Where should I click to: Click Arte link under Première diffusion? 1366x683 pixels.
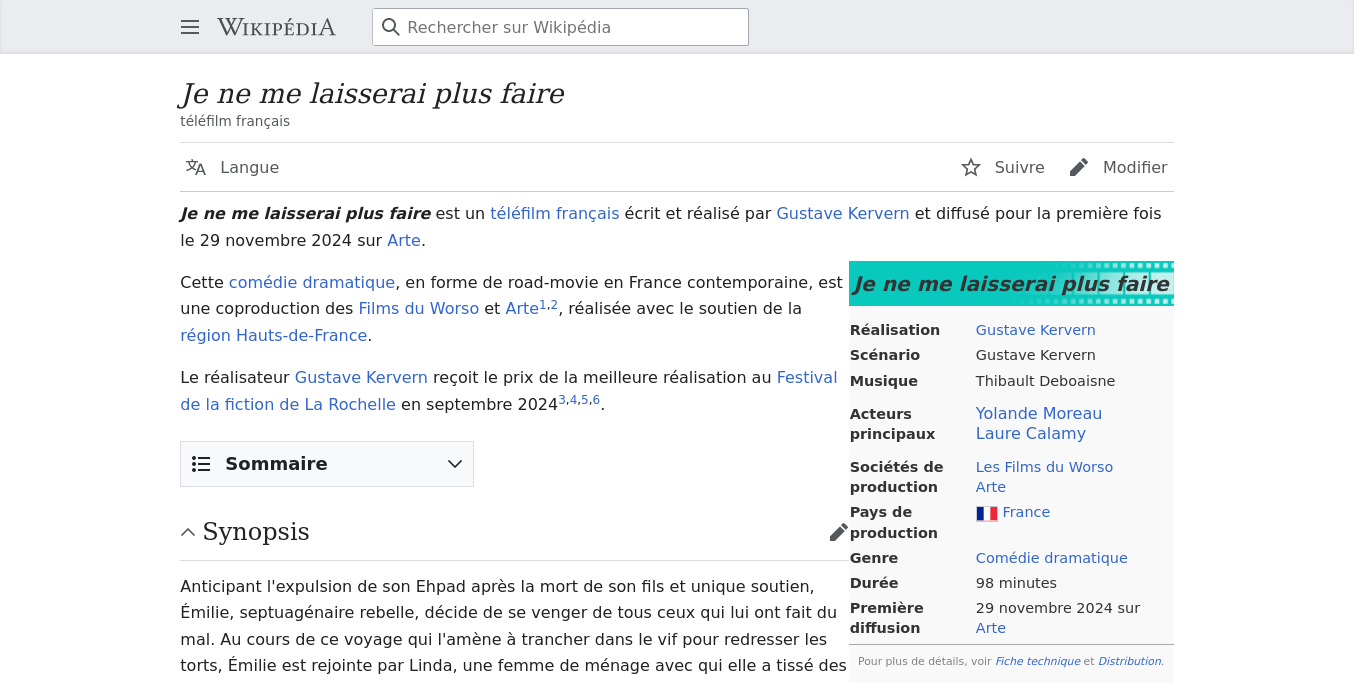coord(991,628)
